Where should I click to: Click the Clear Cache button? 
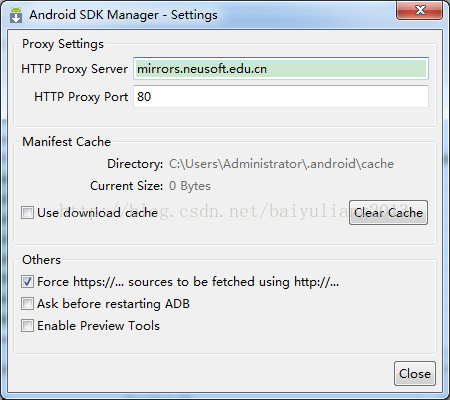388,213
